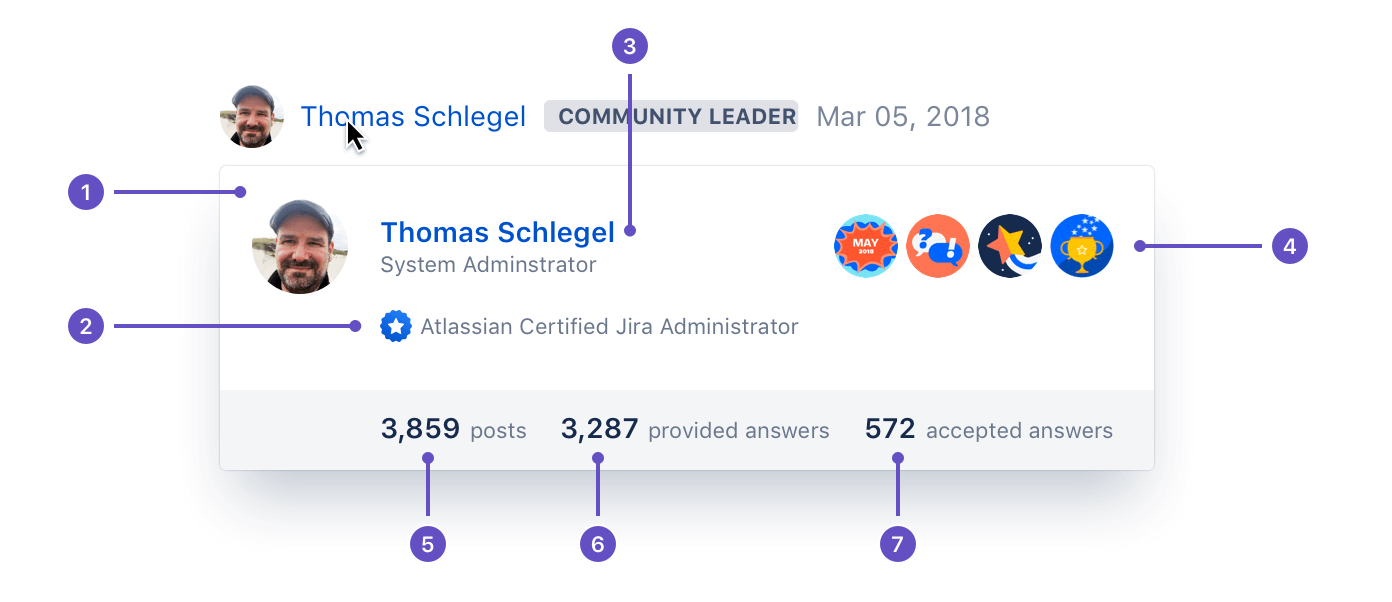Click annotation marker number 7

[898, 544]
